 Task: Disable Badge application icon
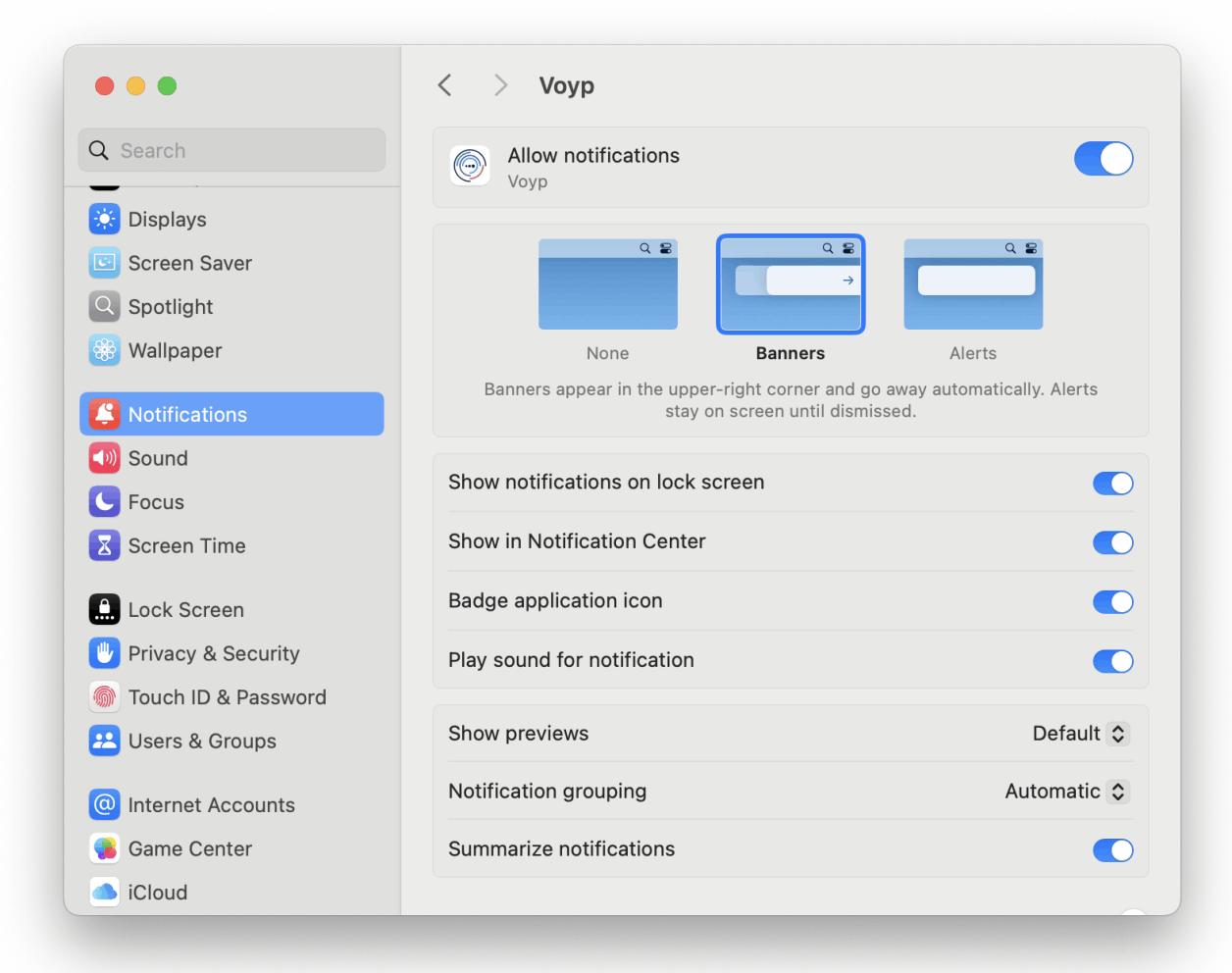[x=1113, y=601]
